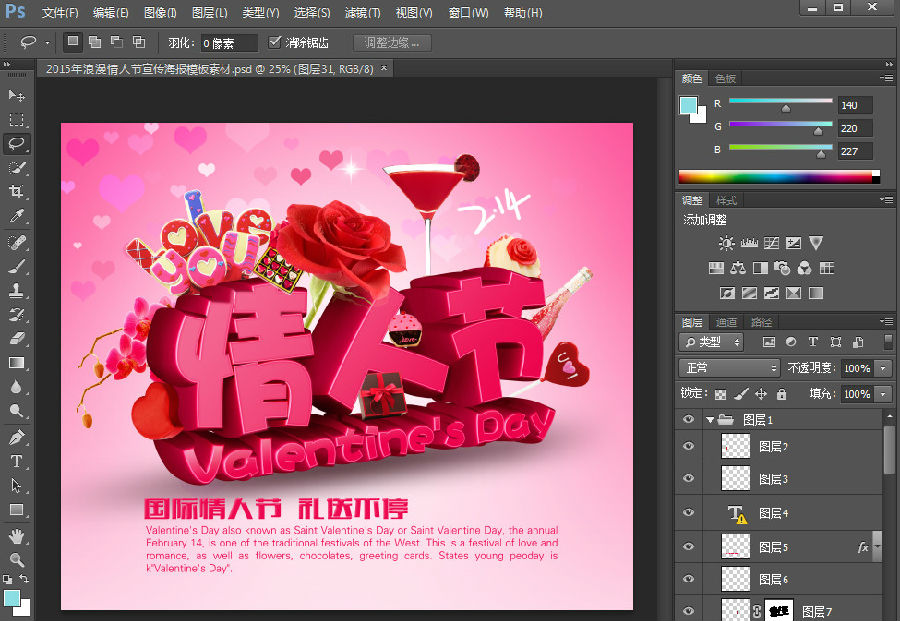Click the color spectrum ramp bar
The image size is (900, 621).
(x=775, y=177)
